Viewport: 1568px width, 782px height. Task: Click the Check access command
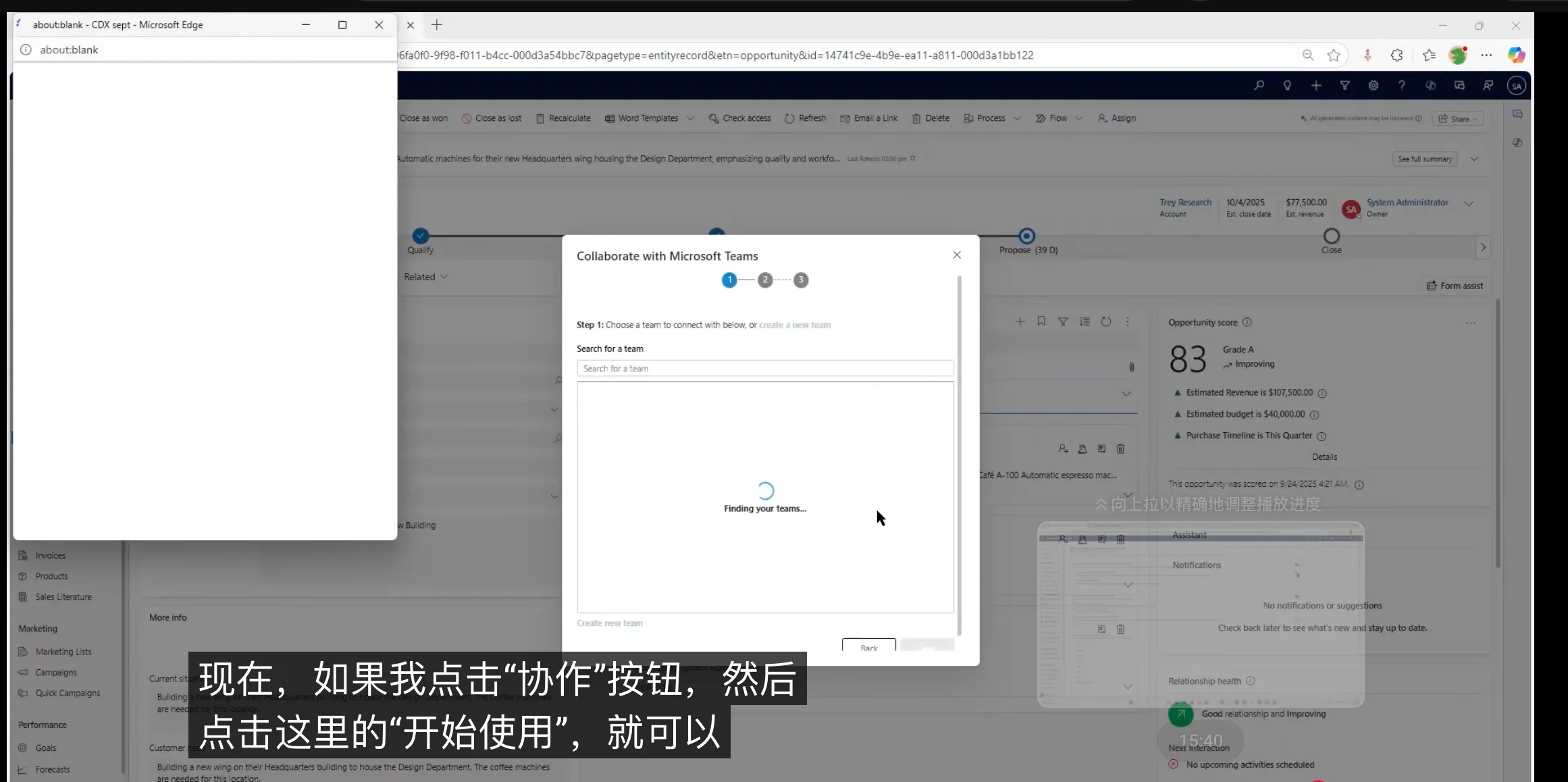[x=739, y=118]
